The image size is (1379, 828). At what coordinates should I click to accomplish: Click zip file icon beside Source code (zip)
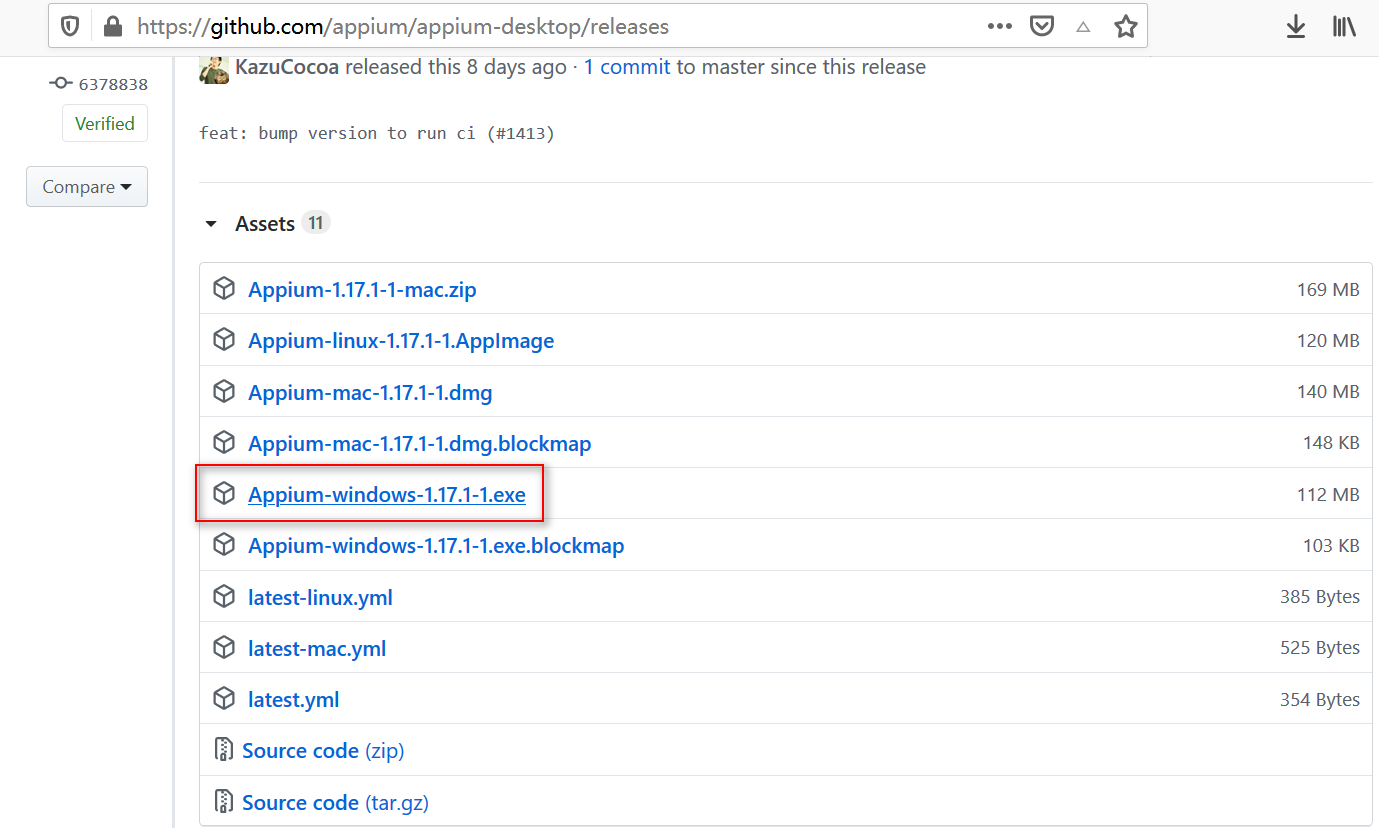[x=224, y=750]
